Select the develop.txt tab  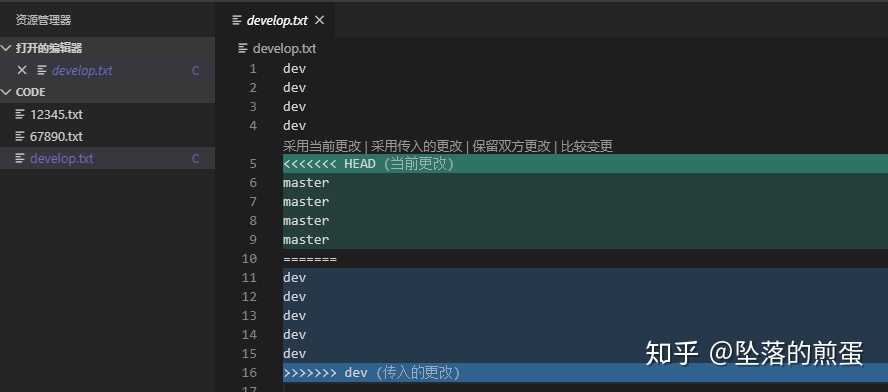(278, 20)
